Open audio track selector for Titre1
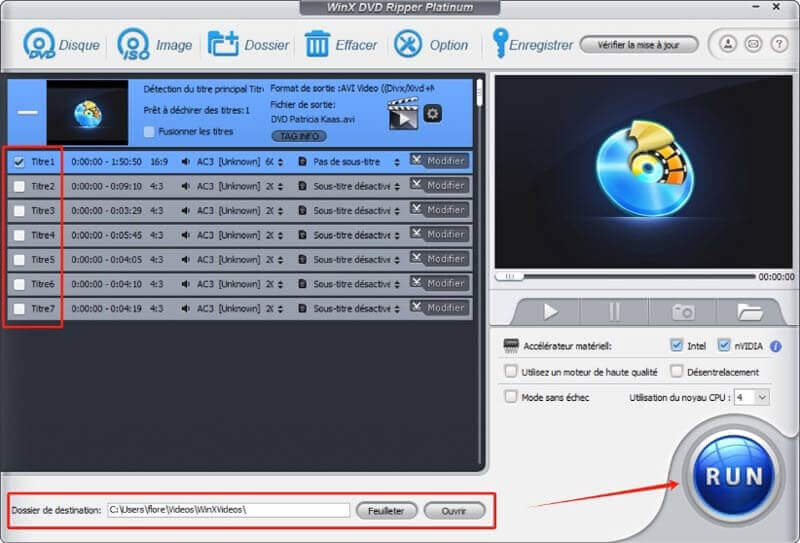This screenshot has width=800, height=543. 280,162
